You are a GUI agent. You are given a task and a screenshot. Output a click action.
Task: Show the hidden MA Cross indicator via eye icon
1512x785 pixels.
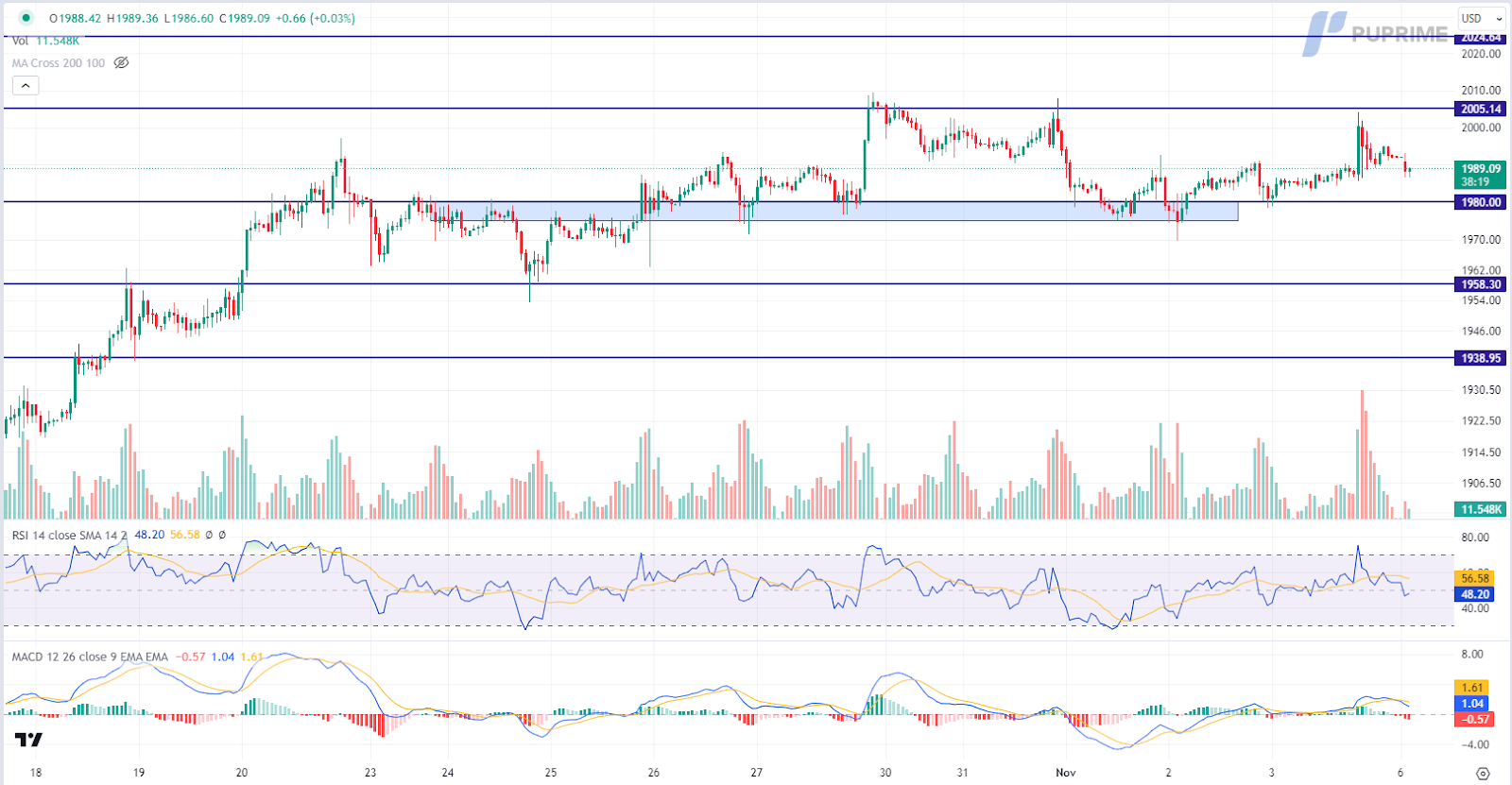click(x=121, y=63)
